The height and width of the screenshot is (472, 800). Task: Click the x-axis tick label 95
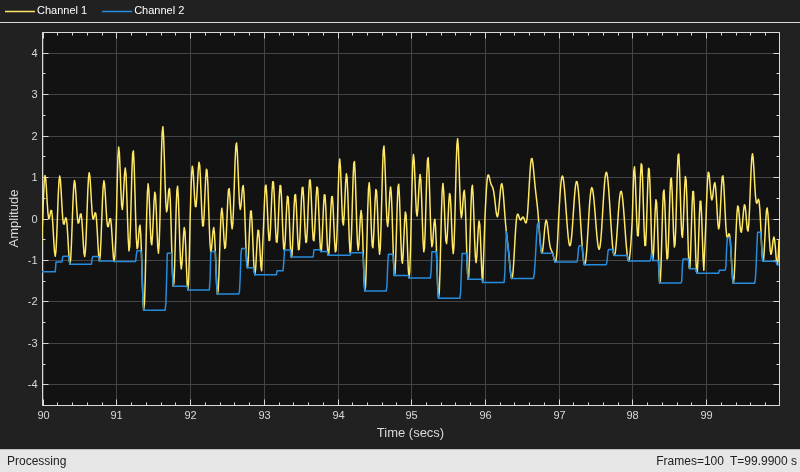coord(412,415)
